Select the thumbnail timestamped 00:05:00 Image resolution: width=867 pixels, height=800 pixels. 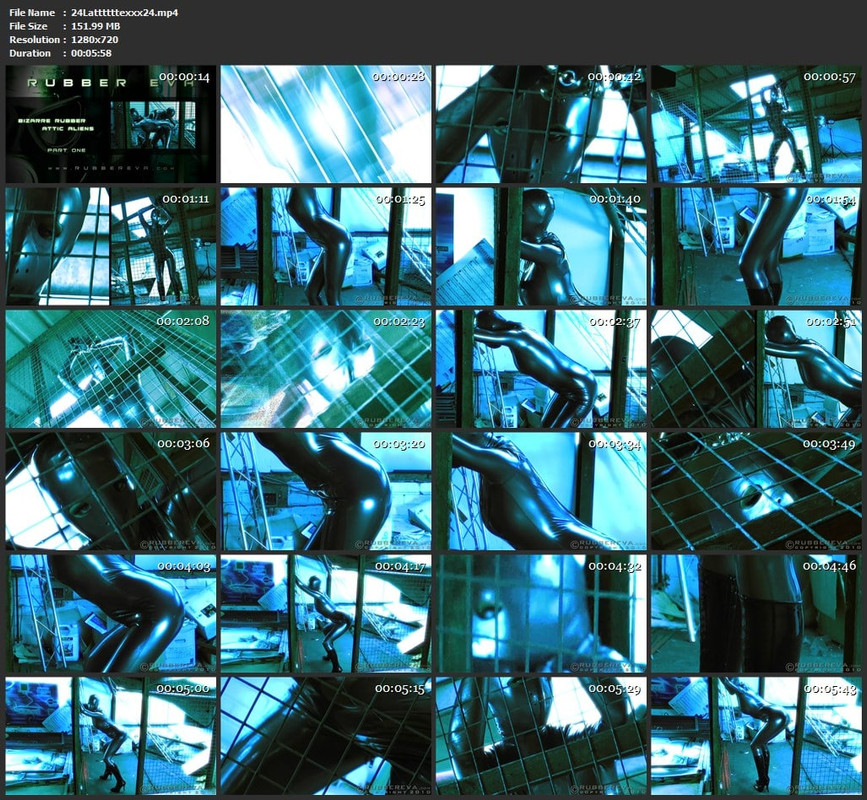[111, 736]
